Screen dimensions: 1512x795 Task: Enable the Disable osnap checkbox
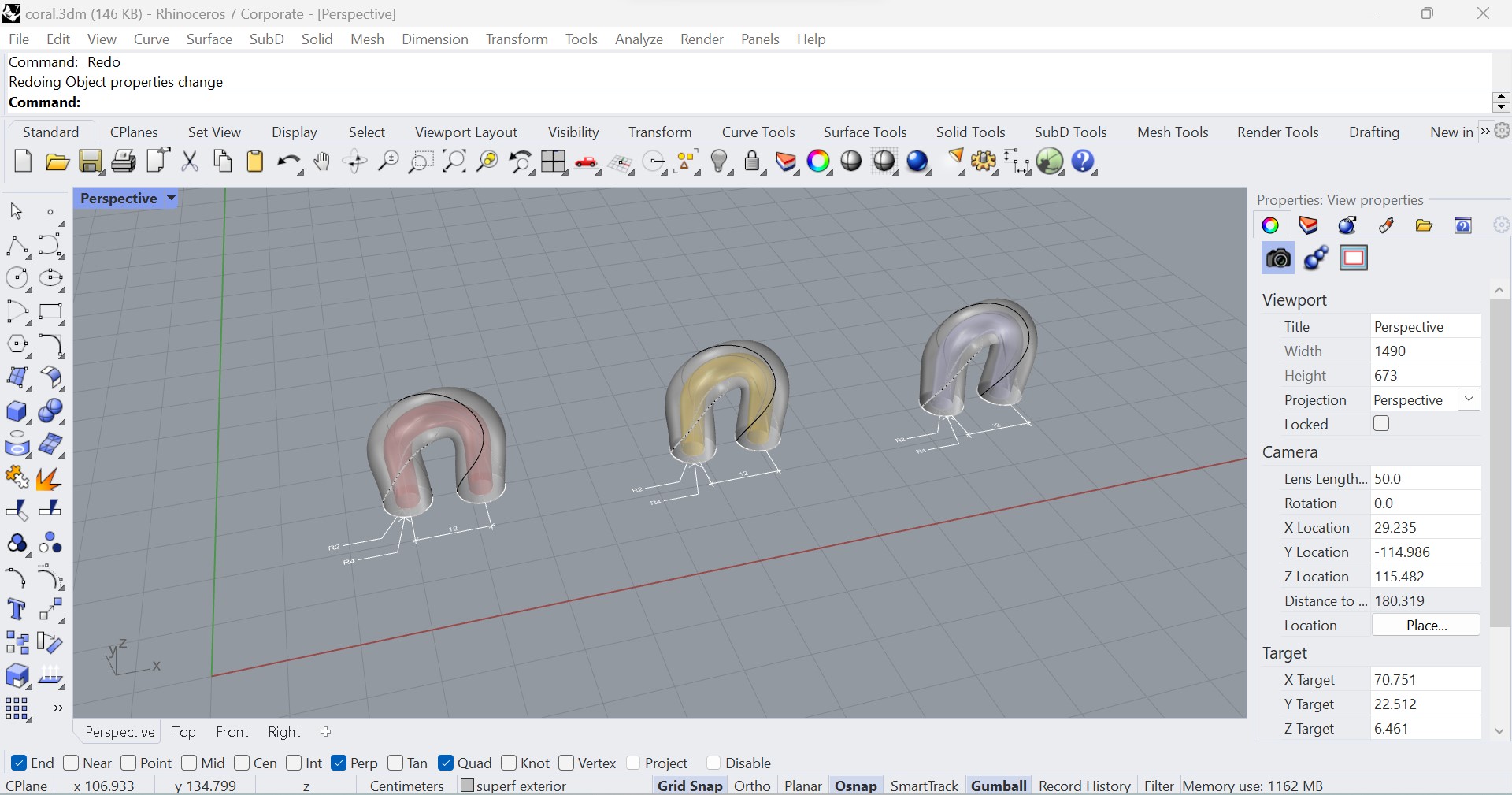pos(713,763)
